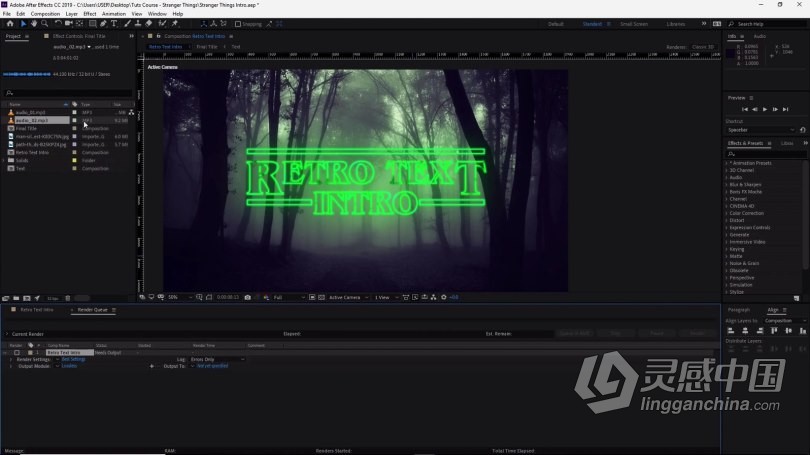Toggle render checkbox for Retro Text Intro
The height and width of the screenshot is (455, 810).
(x=16, y=353)
